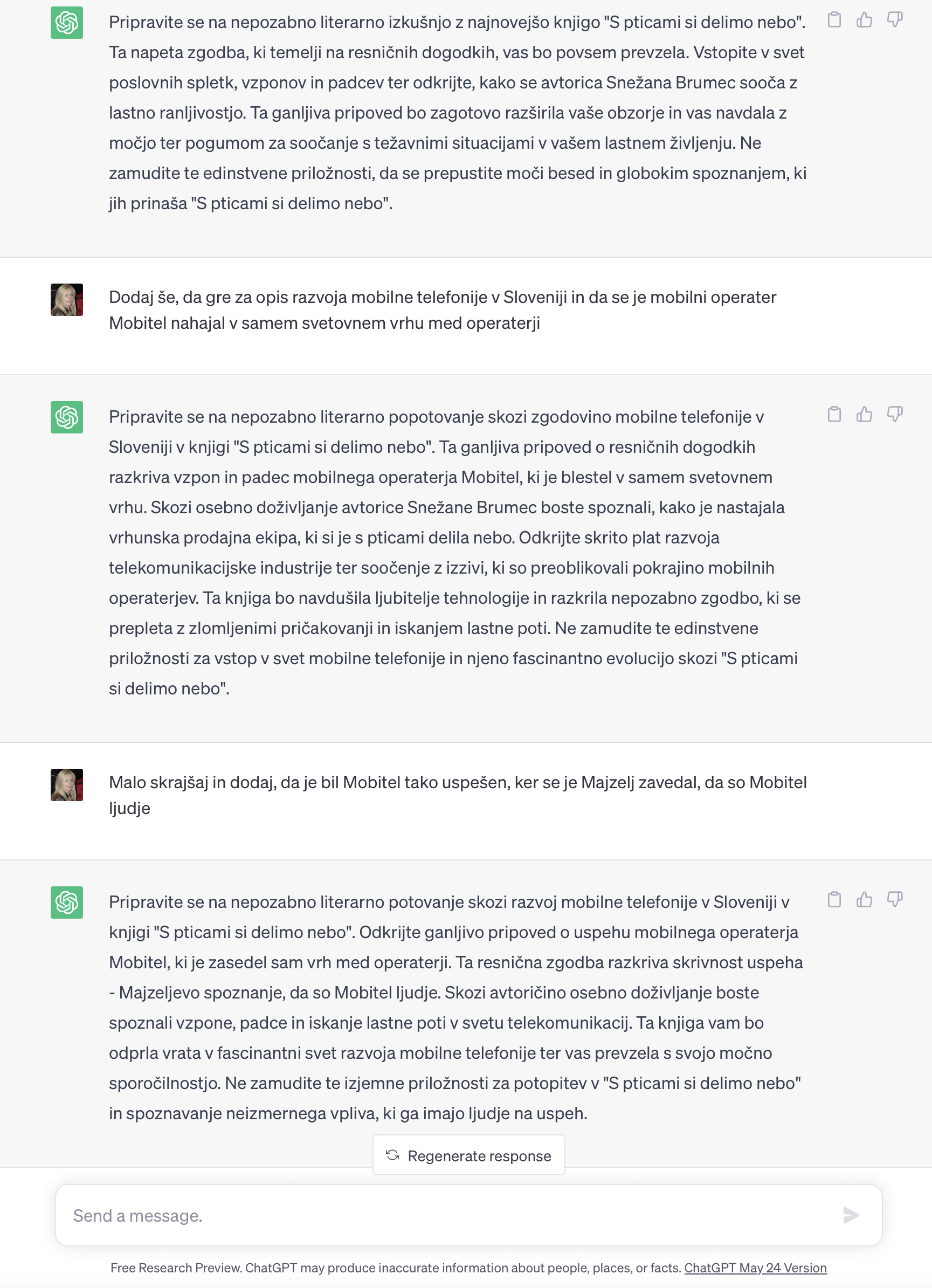Thumbs down the last ChatGPT response
The width and height of the screenshot is (932, 1288).
pos(894,900)
